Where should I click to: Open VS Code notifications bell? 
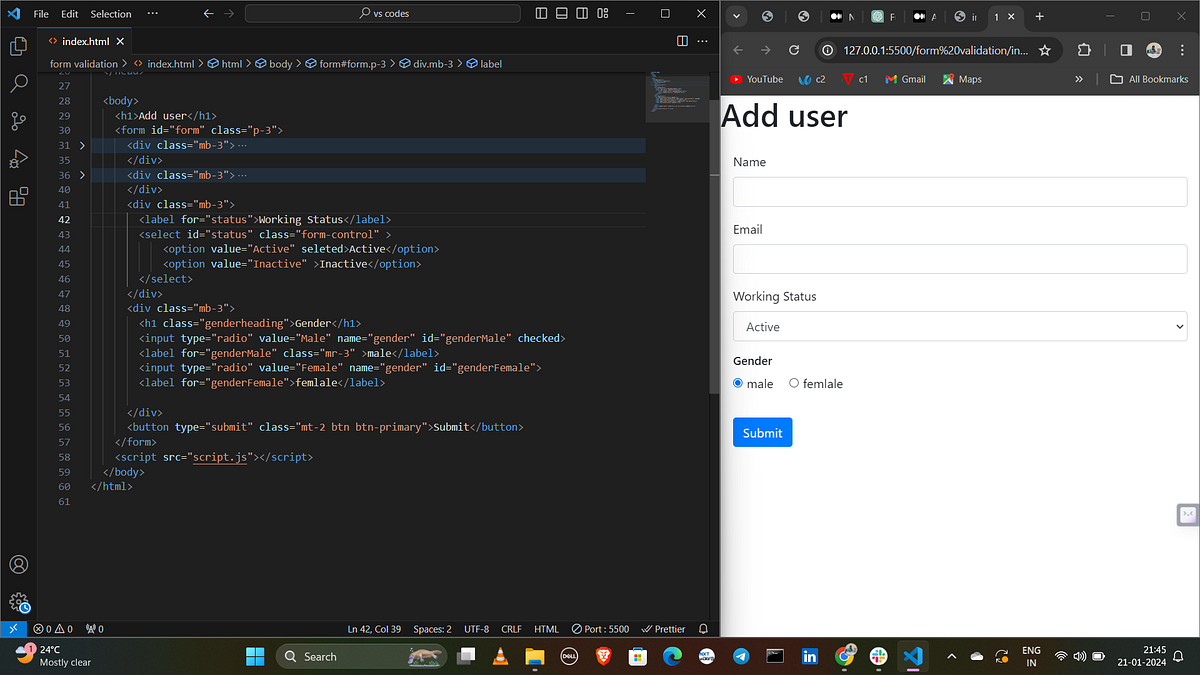(x=704, y=629)
